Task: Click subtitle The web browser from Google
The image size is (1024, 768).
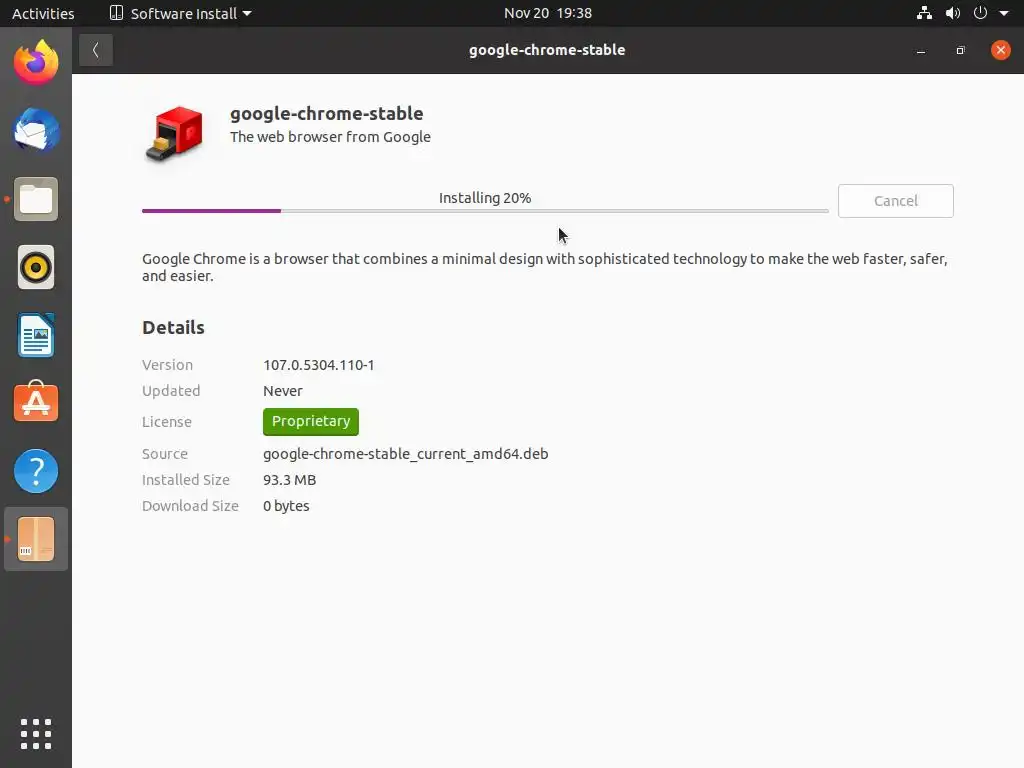Action: point(330,137)
